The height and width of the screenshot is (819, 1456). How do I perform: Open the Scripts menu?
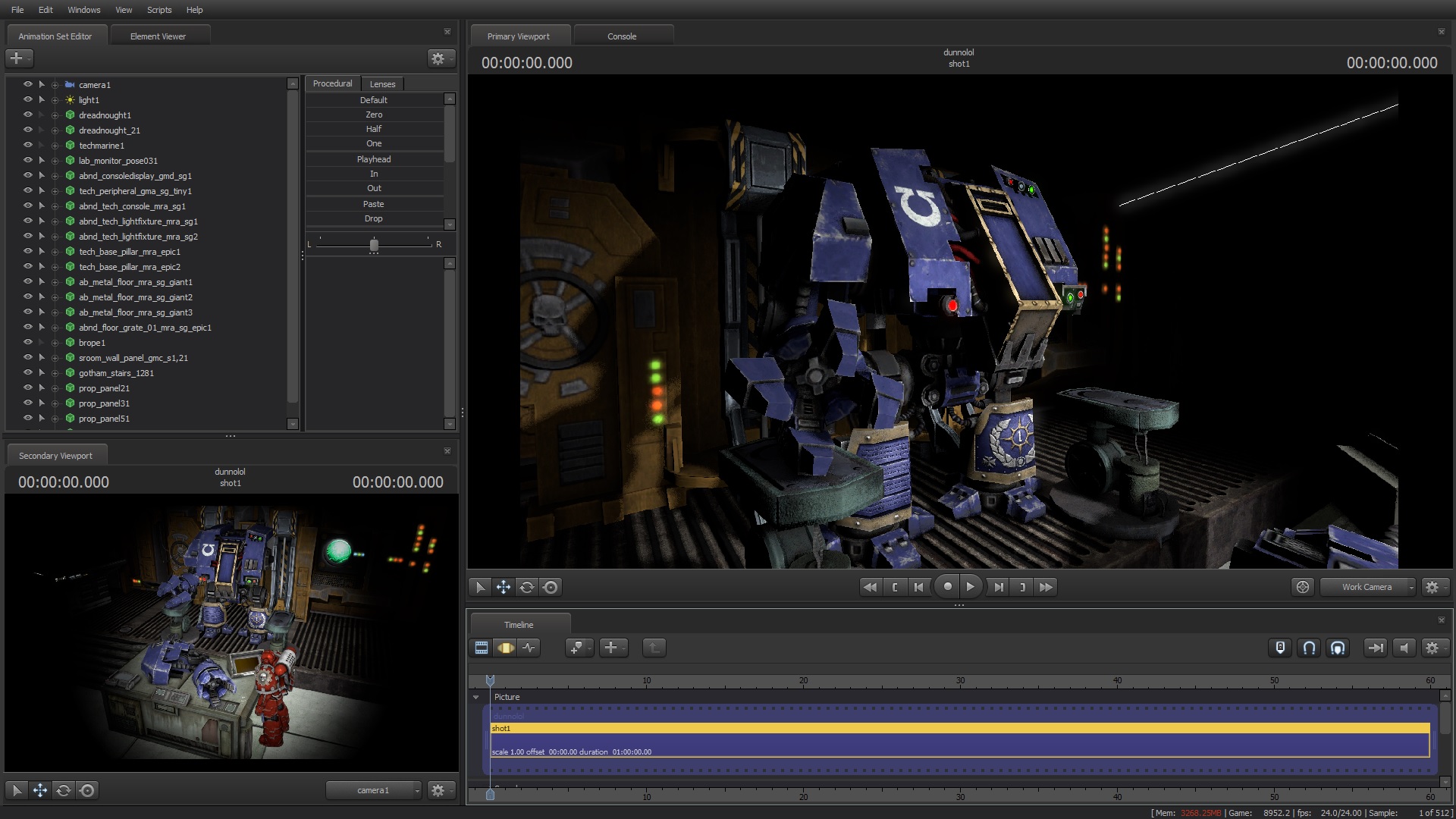pyautogui.click(x=159, y=10)
